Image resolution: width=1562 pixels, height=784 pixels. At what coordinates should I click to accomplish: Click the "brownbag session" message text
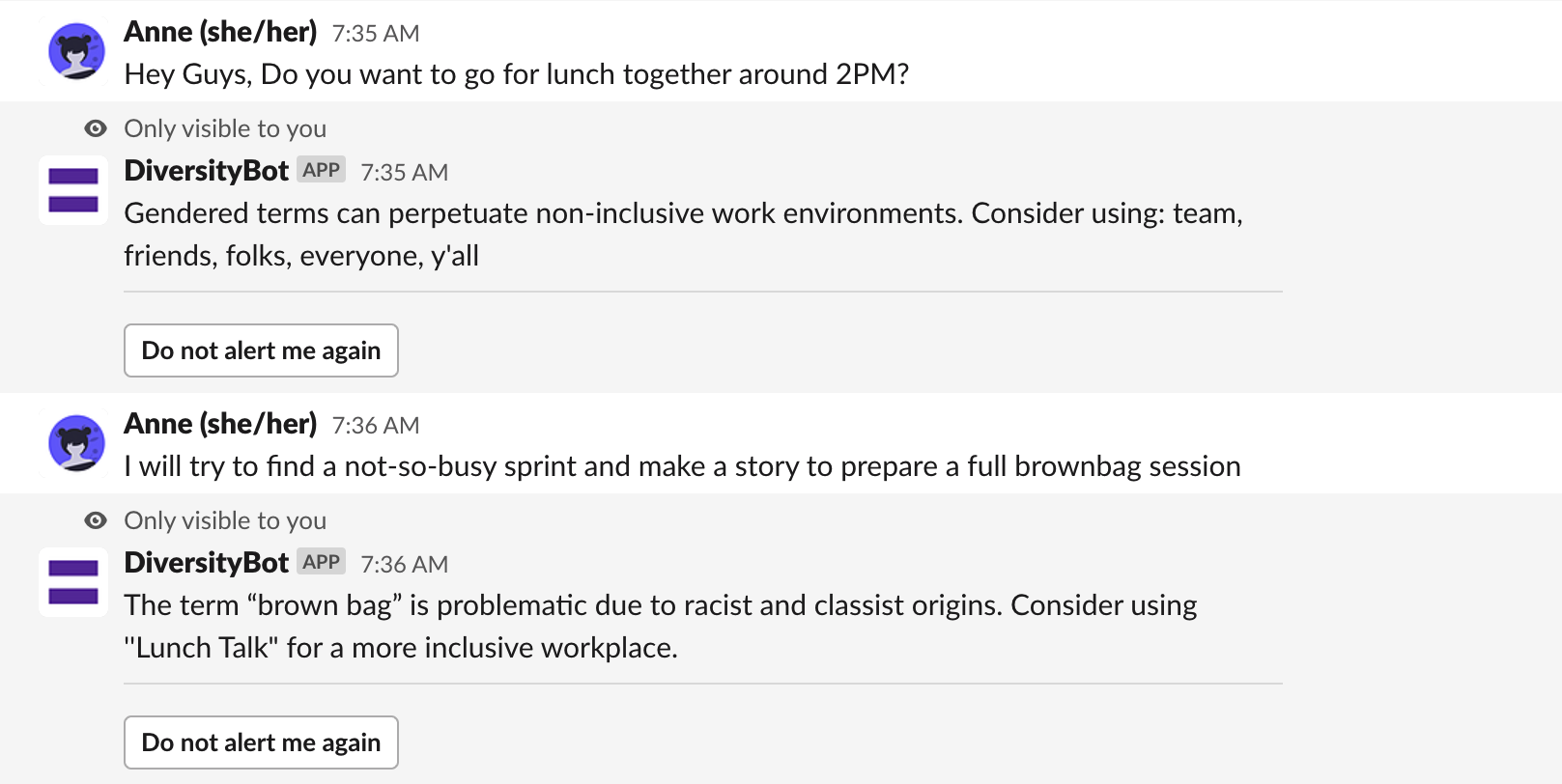click(x=682, y=466)
